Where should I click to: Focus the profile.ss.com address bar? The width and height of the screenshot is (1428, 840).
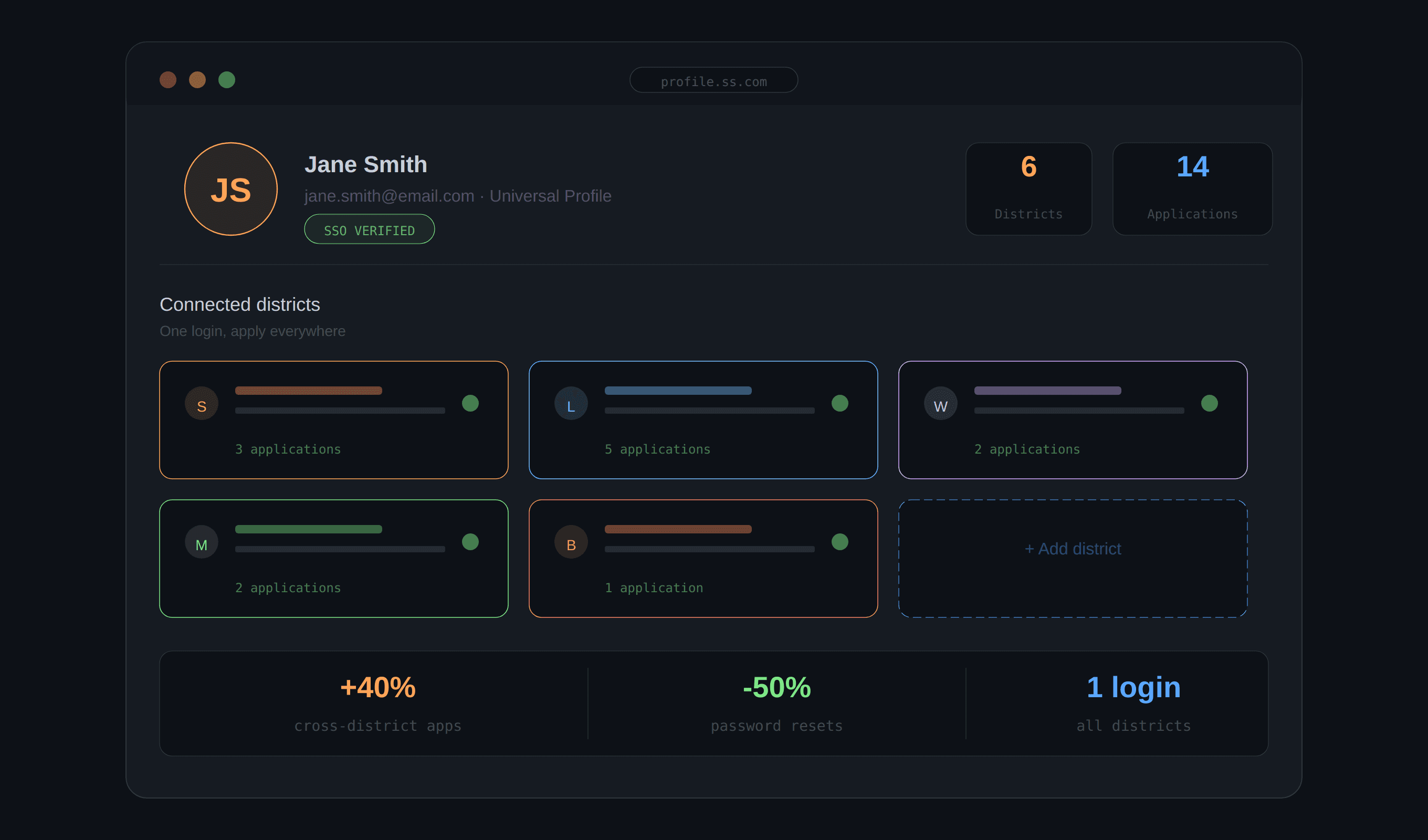713,80
